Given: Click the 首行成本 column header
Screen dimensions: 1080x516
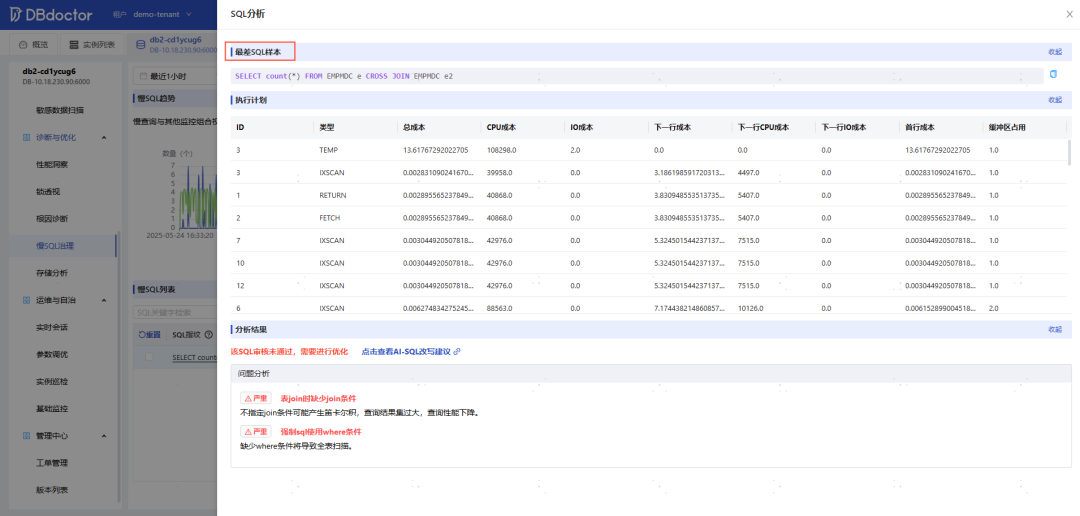Looking at the screenshot, I should point(920,127).
